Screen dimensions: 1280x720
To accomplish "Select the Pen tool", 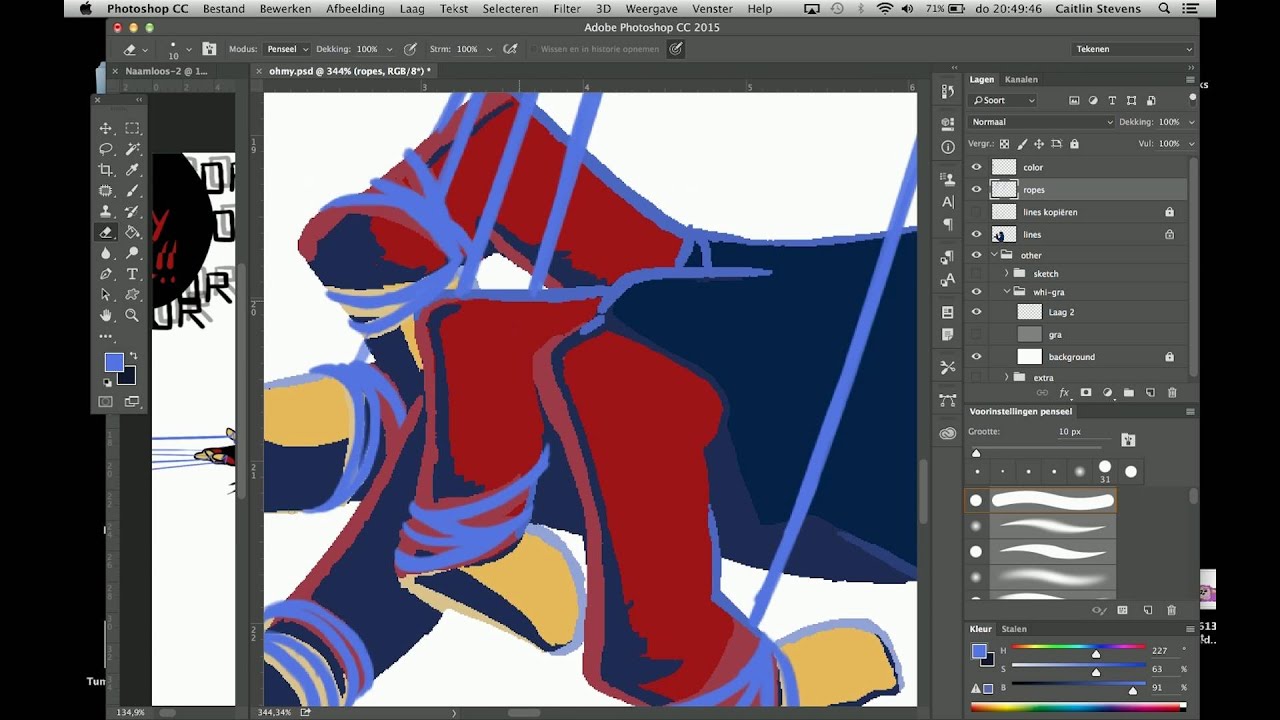I will (106, 274).
